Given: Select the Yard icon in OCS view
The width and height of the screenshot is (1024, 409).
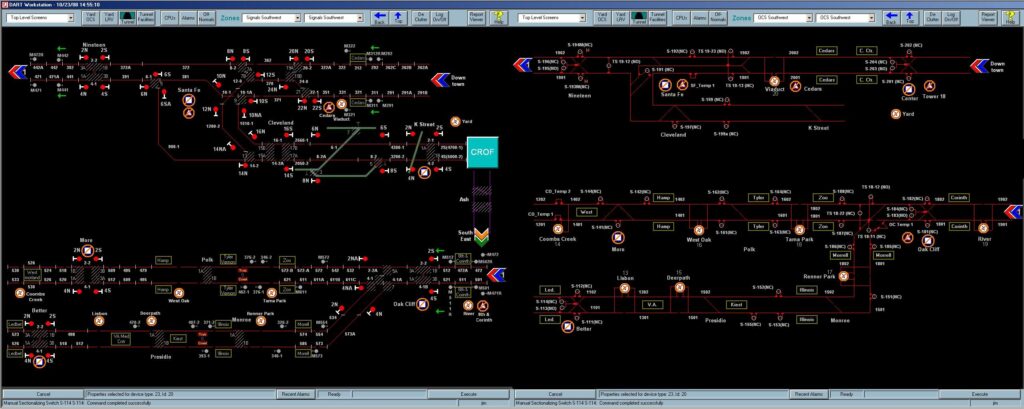Looking at the screenshot, I should pyautogui.click(x=896, y=114).
